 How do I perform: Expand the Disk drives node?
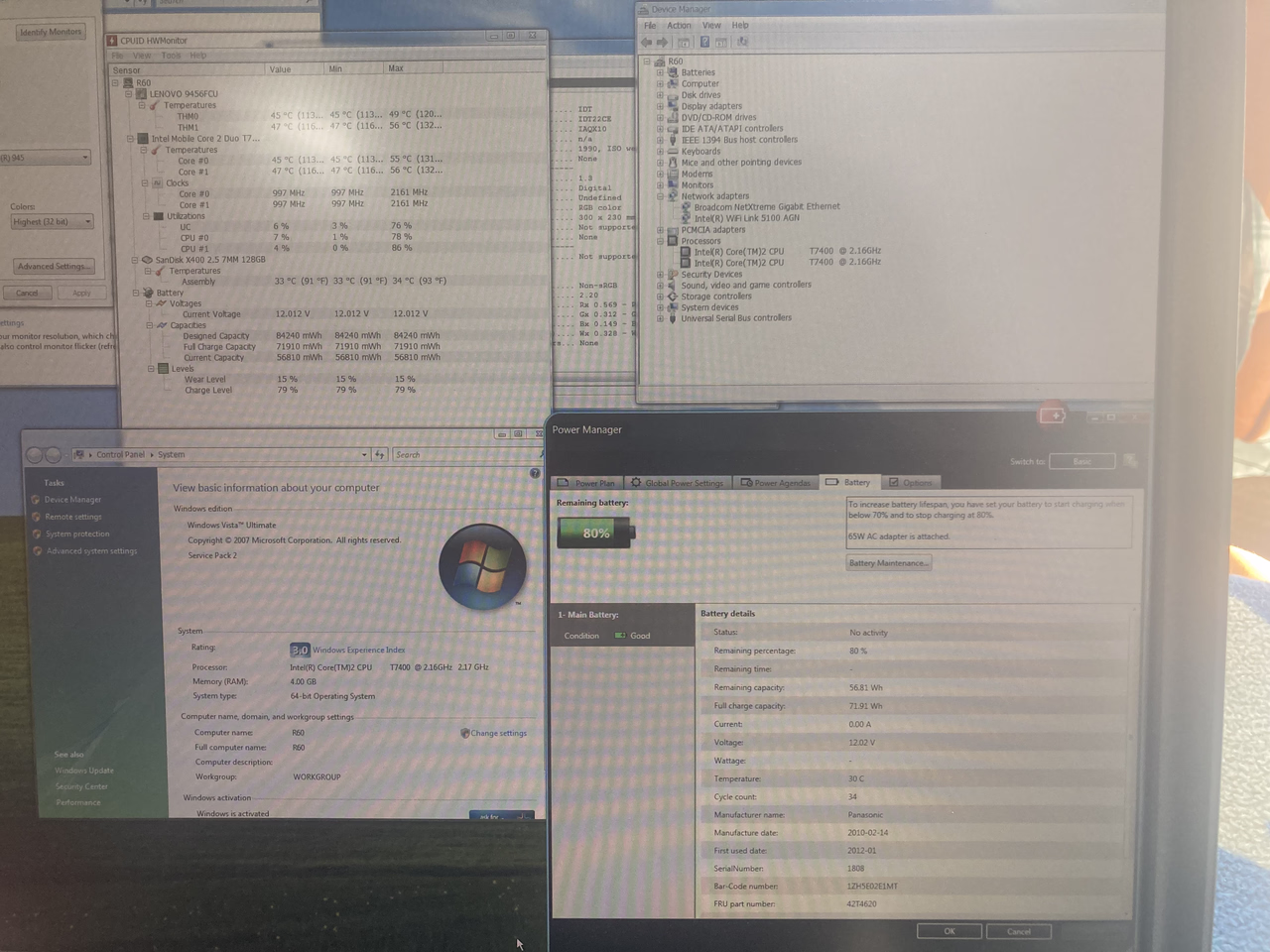point(660,95)
